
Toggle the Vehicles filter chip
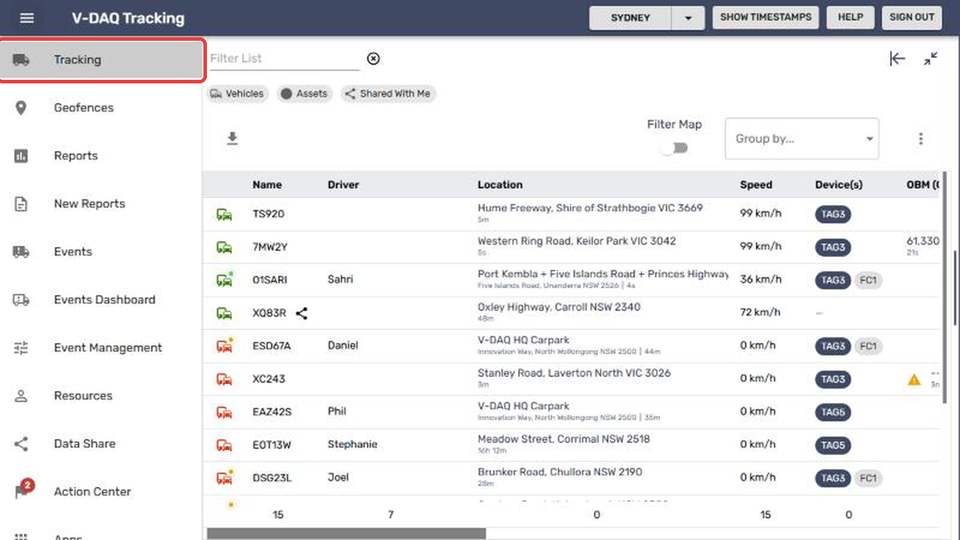(237, 94)
